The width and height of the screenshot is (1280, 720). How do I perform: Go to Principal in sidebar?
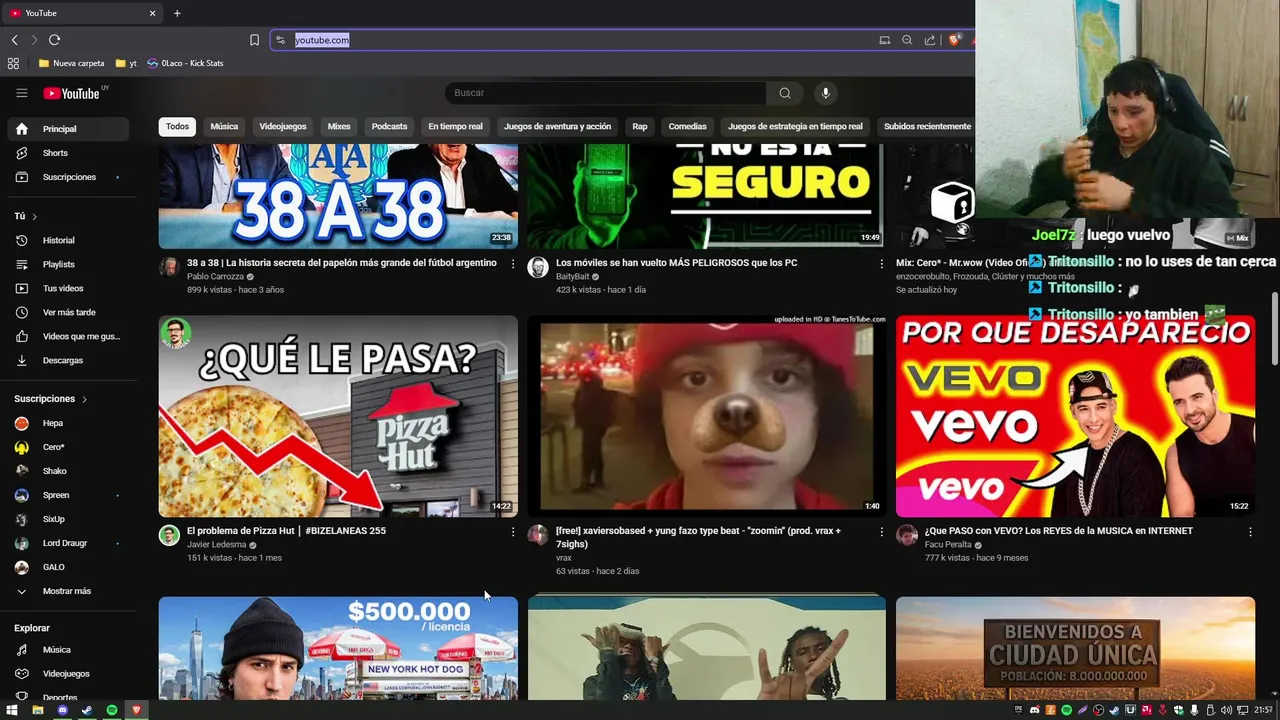point(68,129)
